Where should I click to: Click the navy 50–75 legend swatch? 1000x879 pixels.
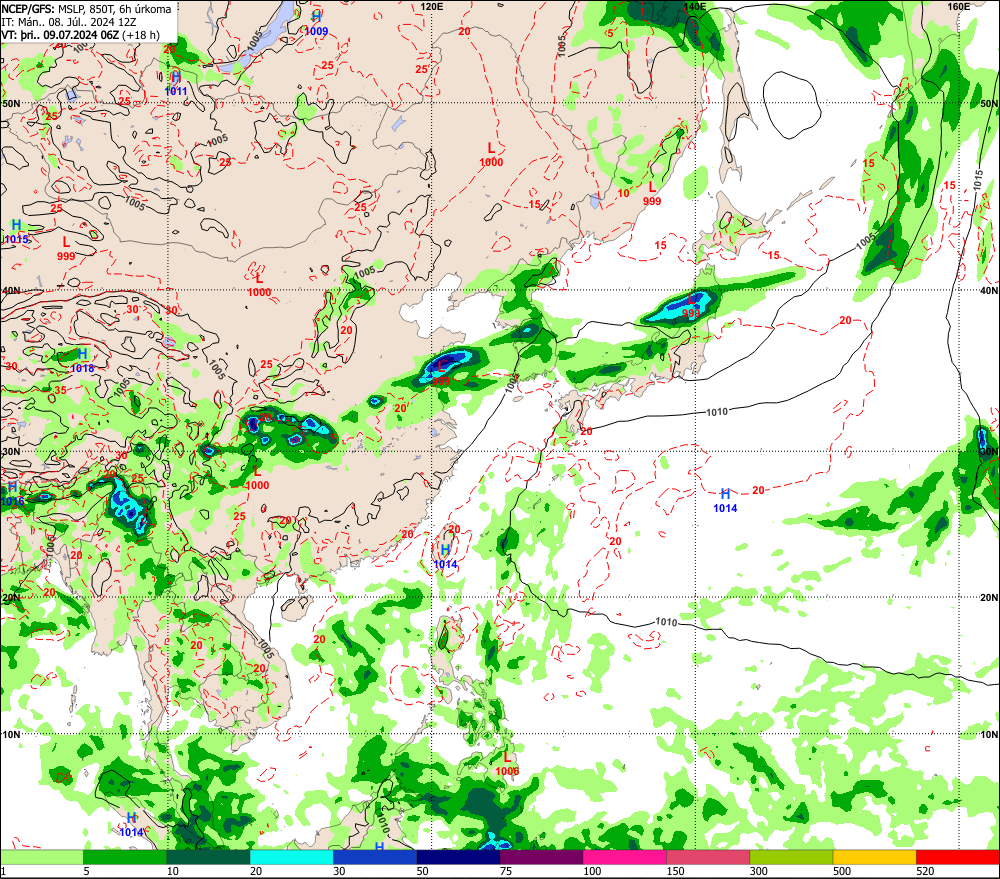pos(458,857)
